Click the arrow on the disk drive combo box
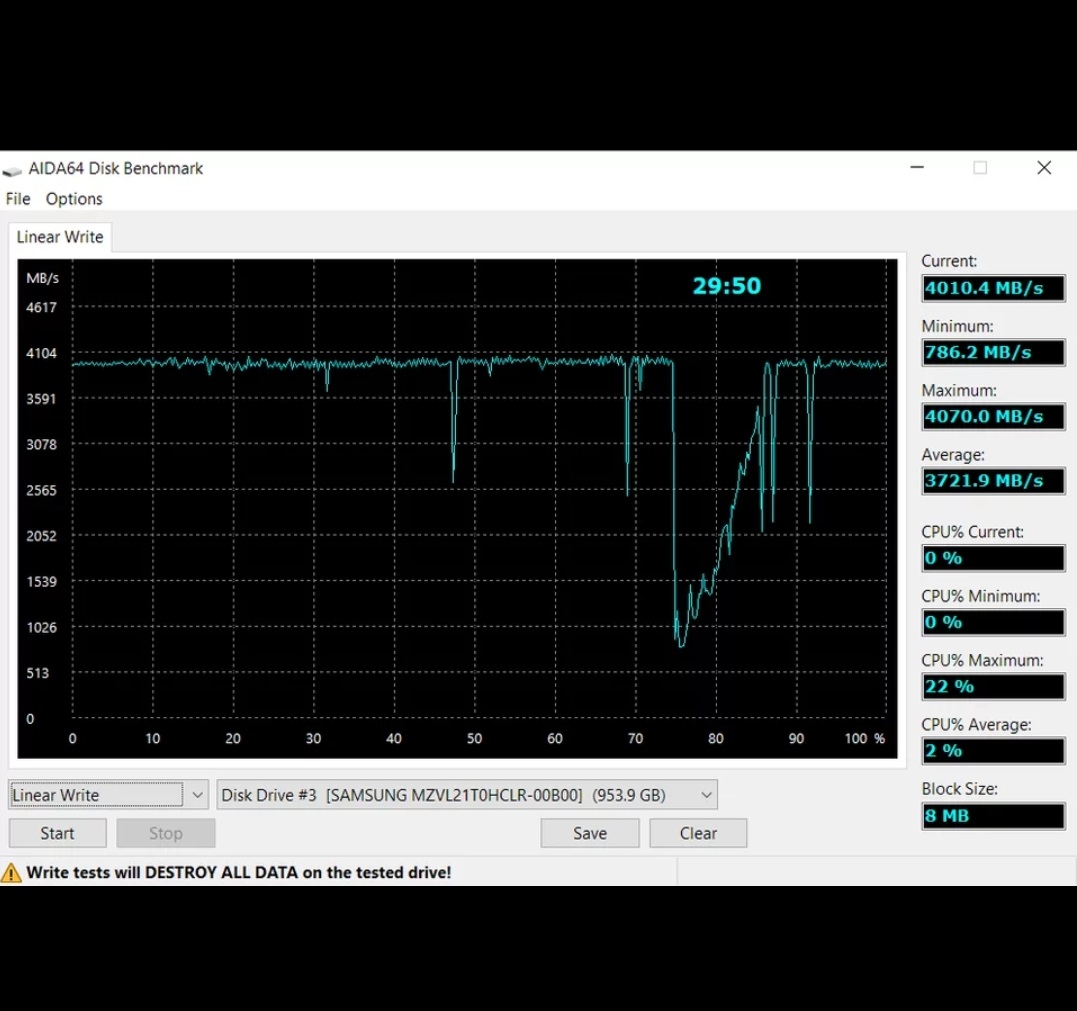This screenshot has width=1077, height=1011. click(x=706, y=795)
